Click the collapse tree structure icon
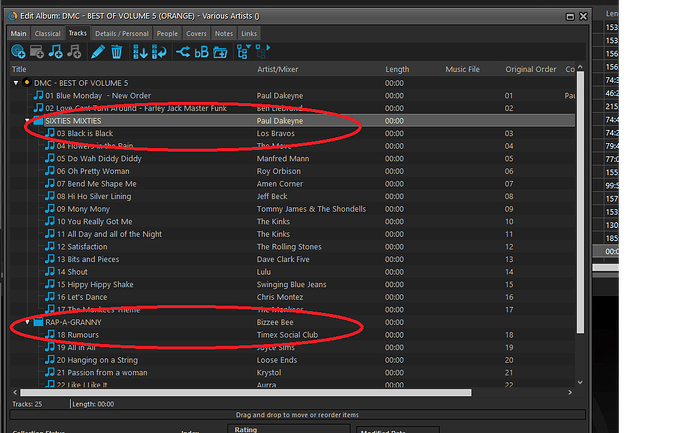The image size is (690, 433). point(263,51)
